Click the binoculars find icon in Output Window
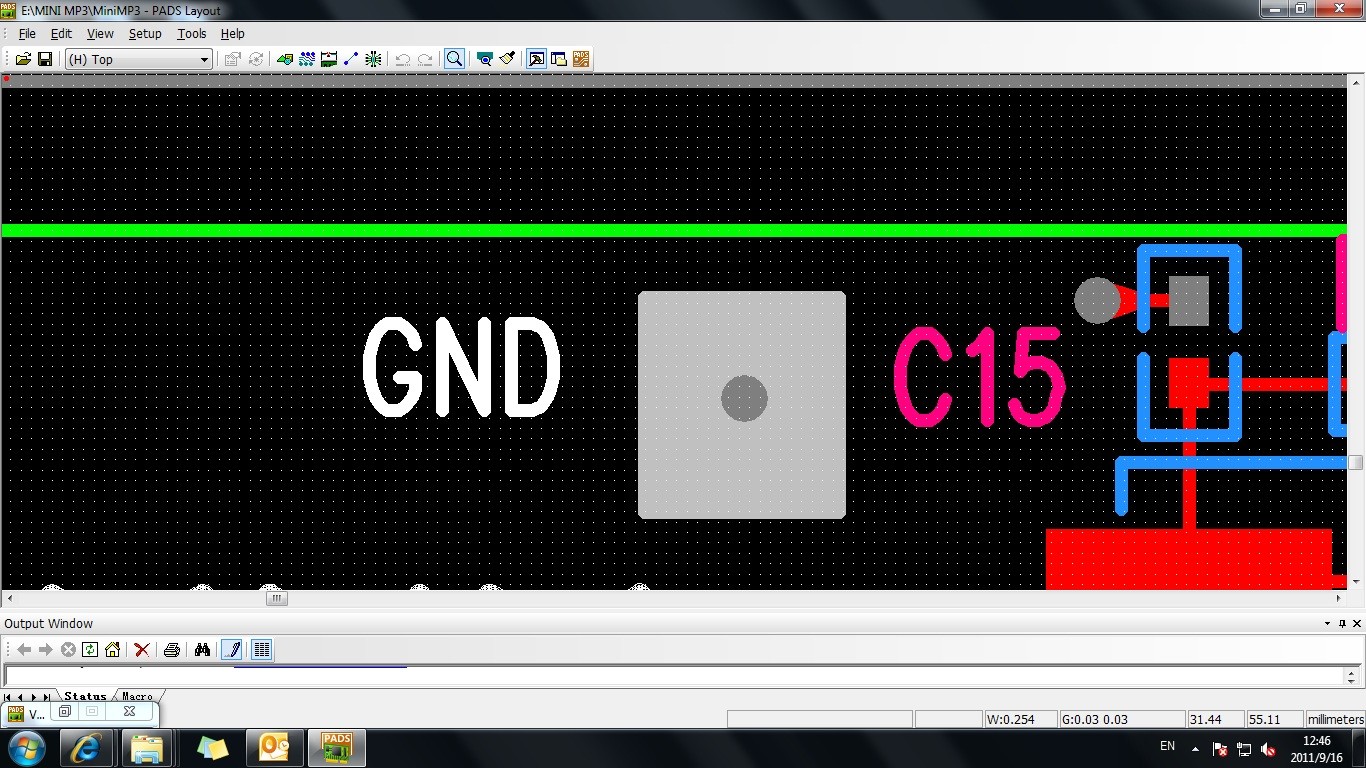The image size is (1366, 768). (x=202, y=650)
